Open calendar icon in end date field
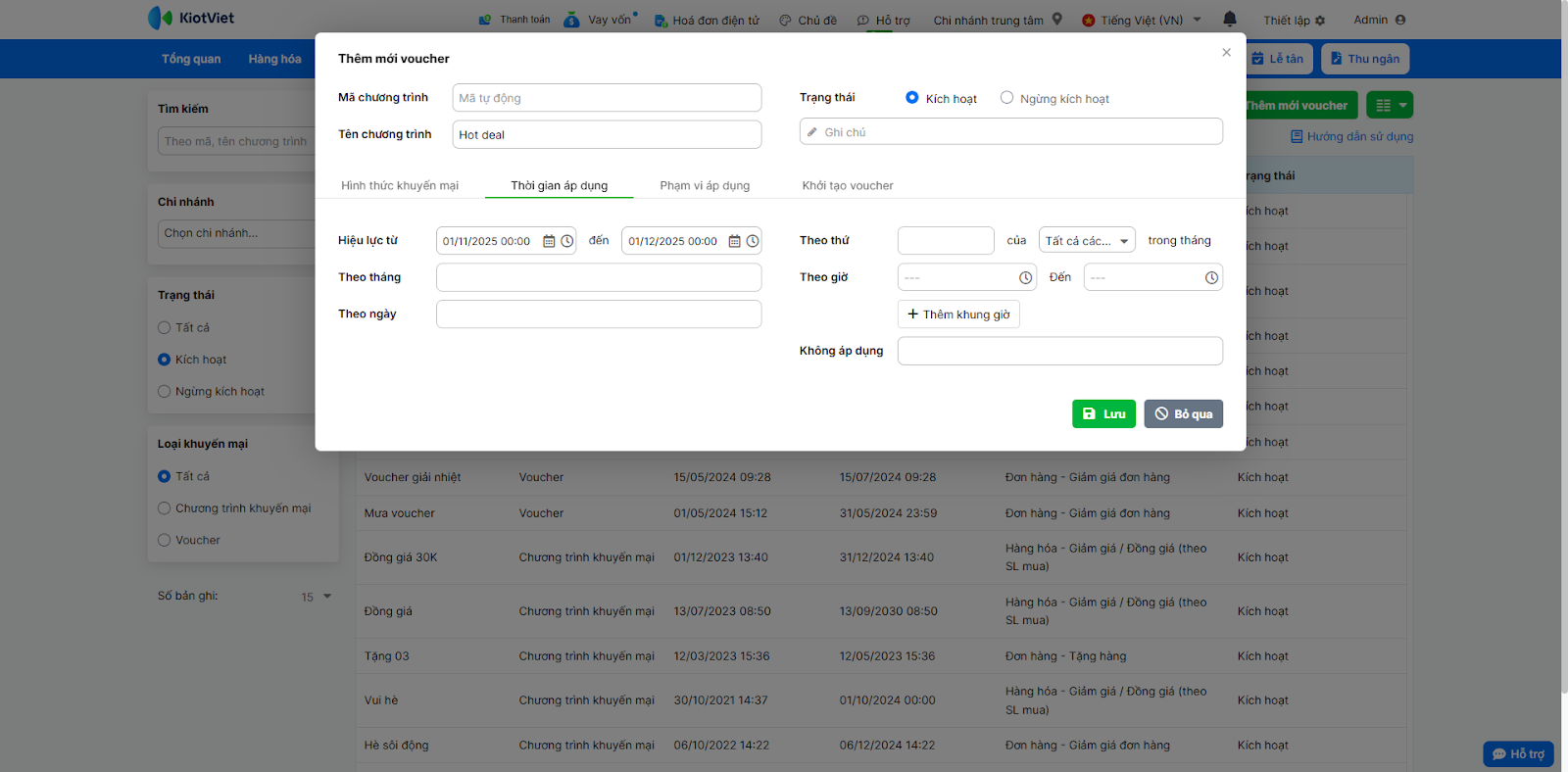 [734, 241]
